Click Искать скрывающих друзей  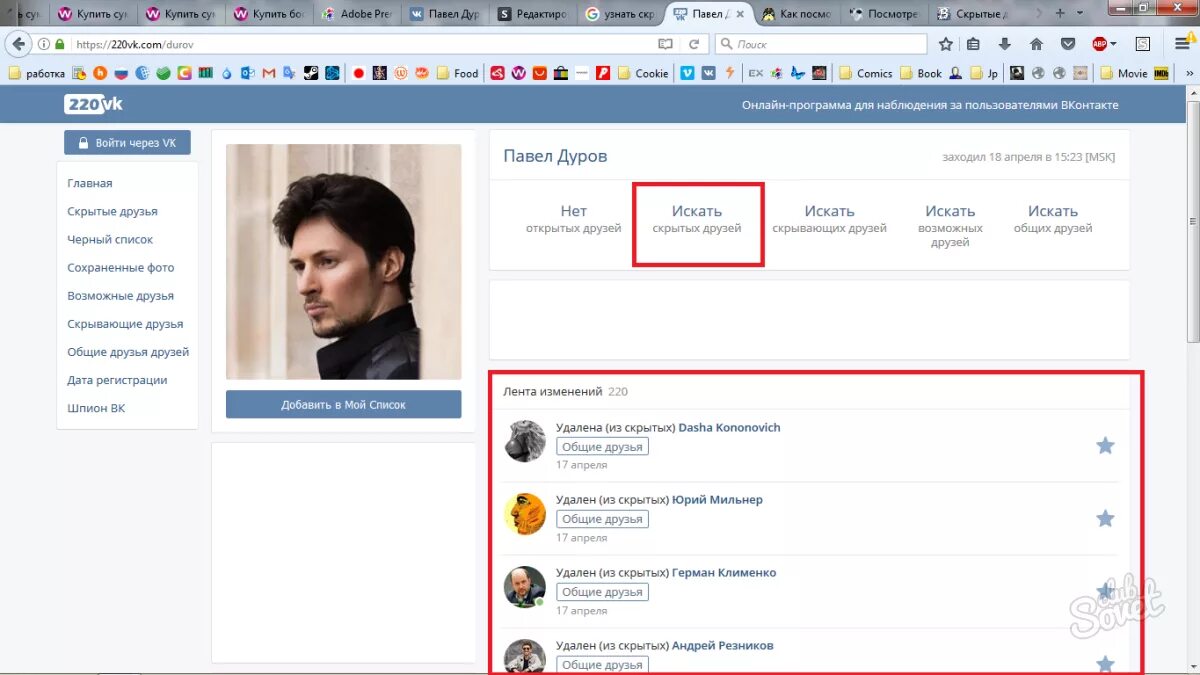pos(829,219)
